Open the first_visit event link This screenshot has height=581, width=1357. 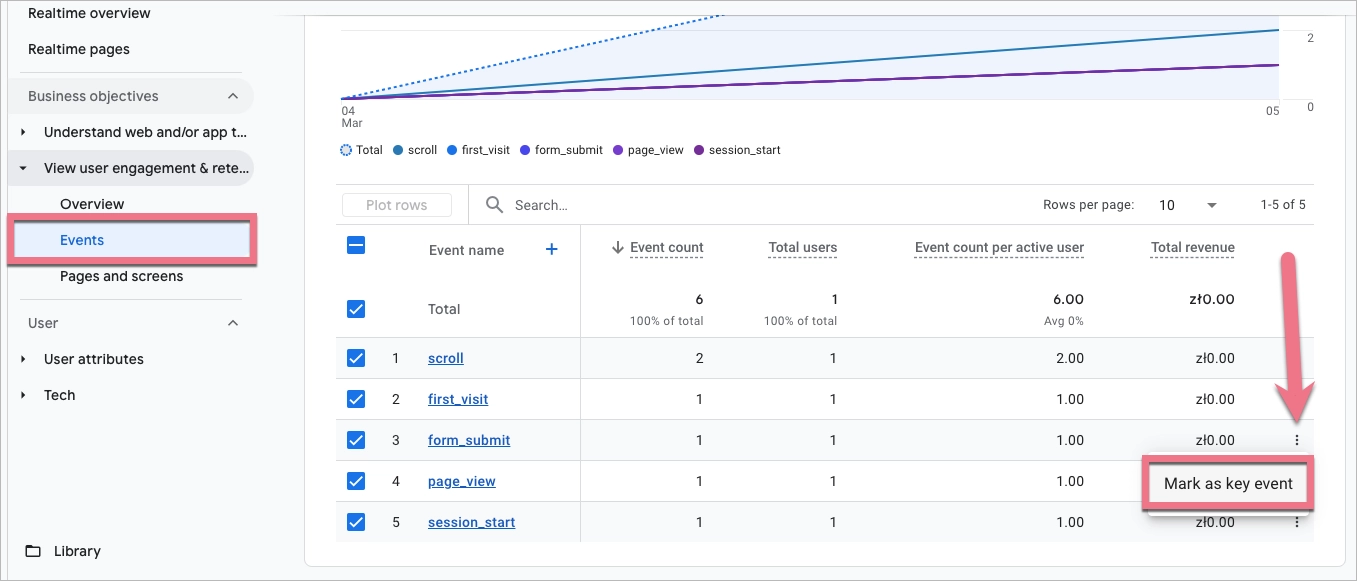[457, 399]
